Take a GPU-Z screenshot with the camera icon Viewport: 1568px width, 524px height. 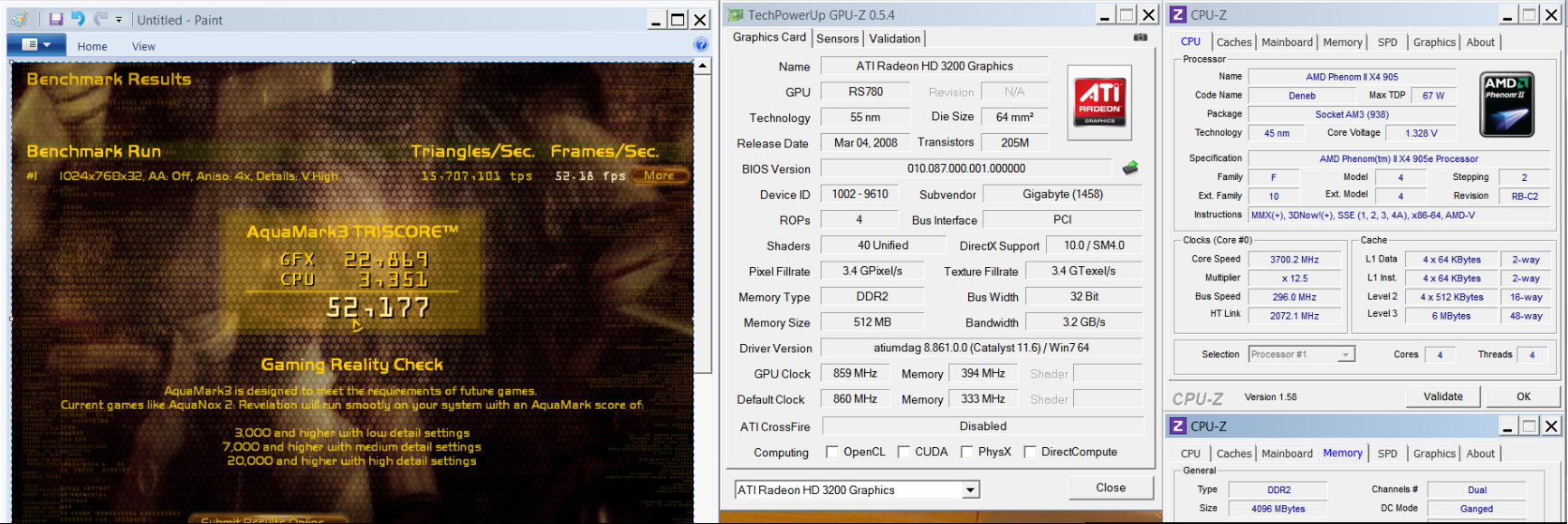[1140, 37]
